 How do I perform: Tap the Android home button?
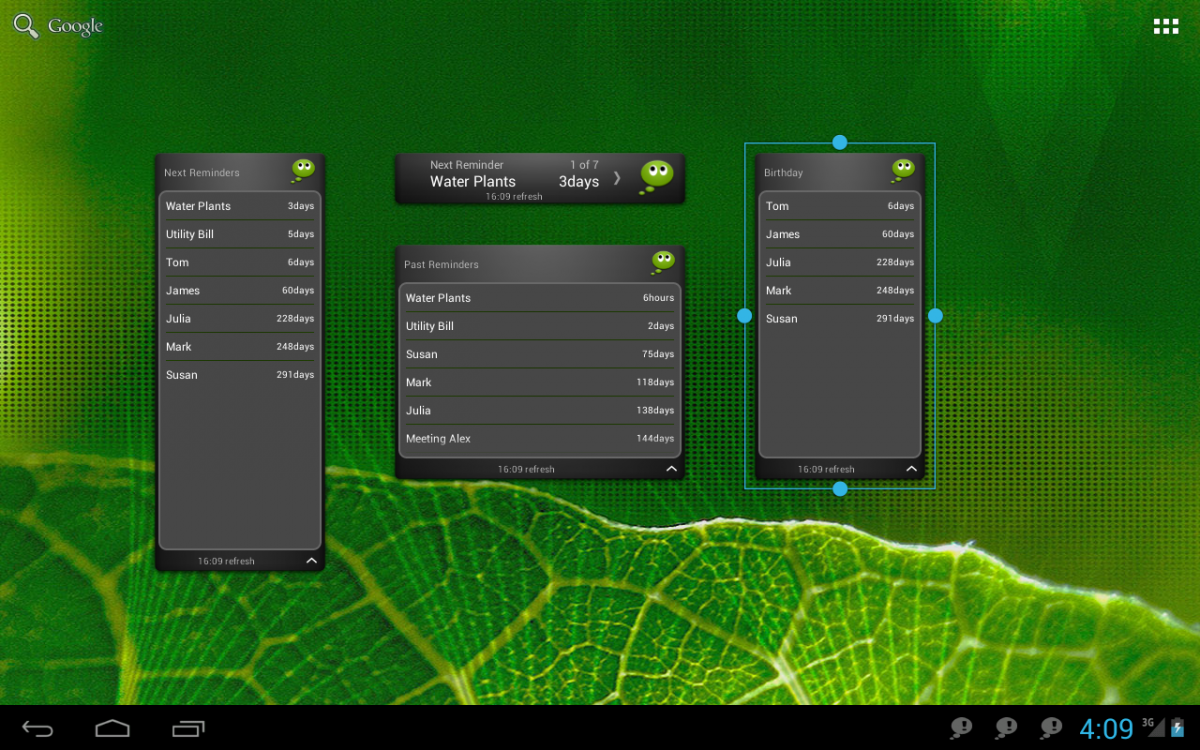point(112,728)
